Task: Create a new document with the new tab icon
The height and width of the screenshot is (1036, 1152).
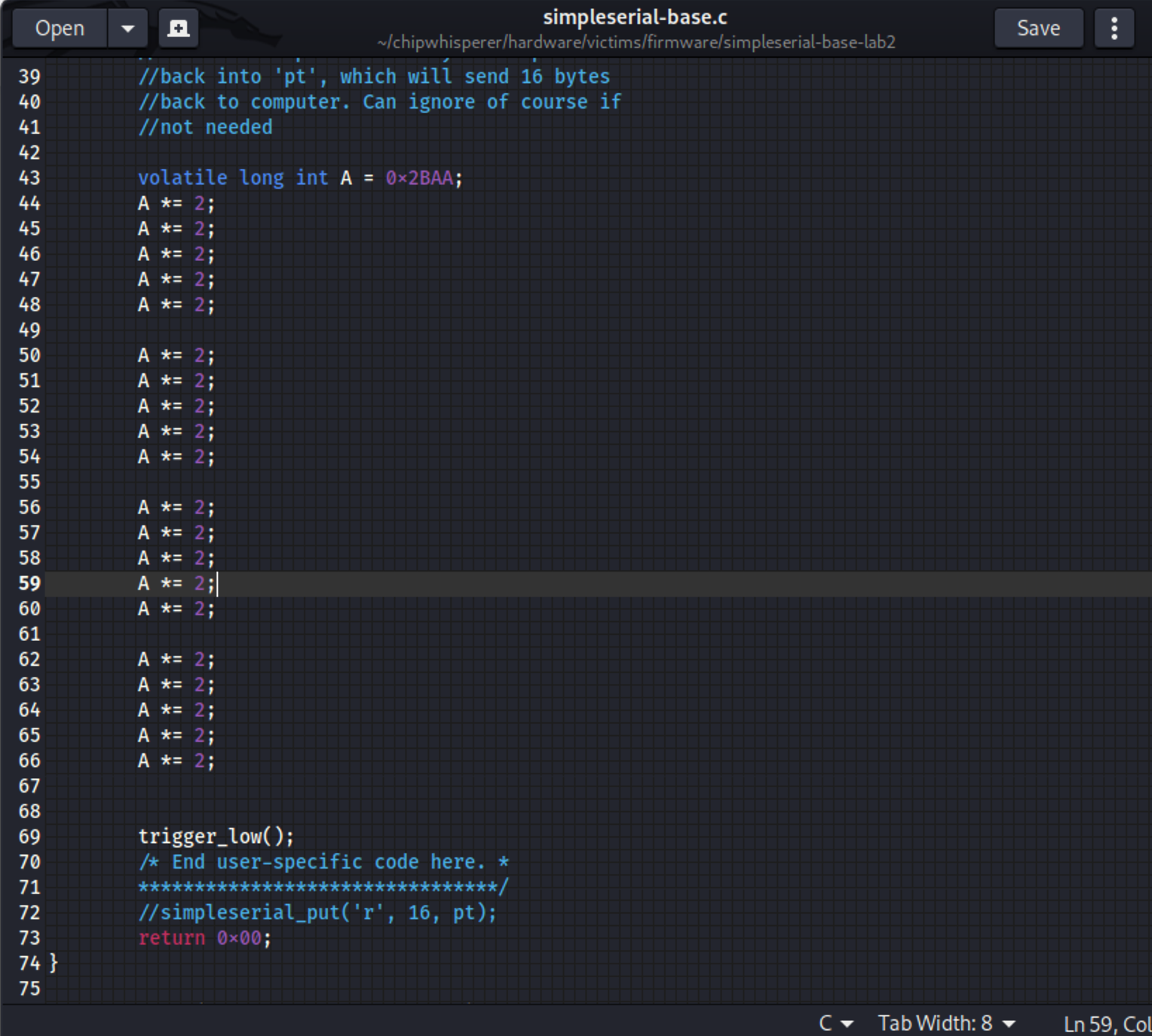Action: click(179, 29)
